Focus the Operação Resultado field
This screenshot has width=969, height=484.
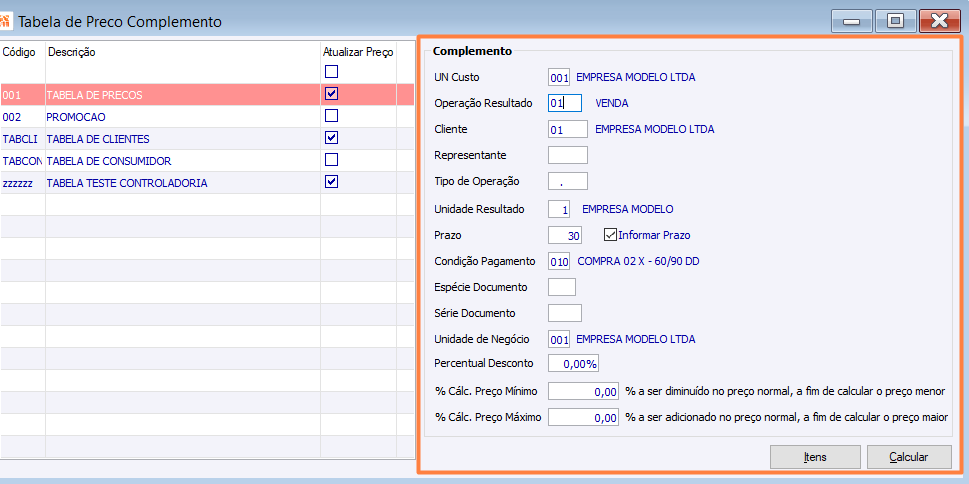pyautogui.click(x=565, y=103)
